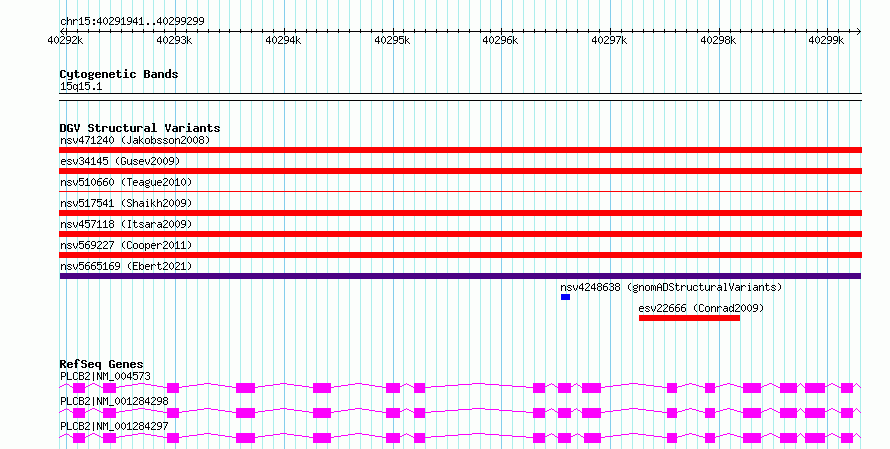Open the PLCB2|NM_001284298 transcript label
The width and height of the screenshot is (890, 449).
tap(114, 401)
